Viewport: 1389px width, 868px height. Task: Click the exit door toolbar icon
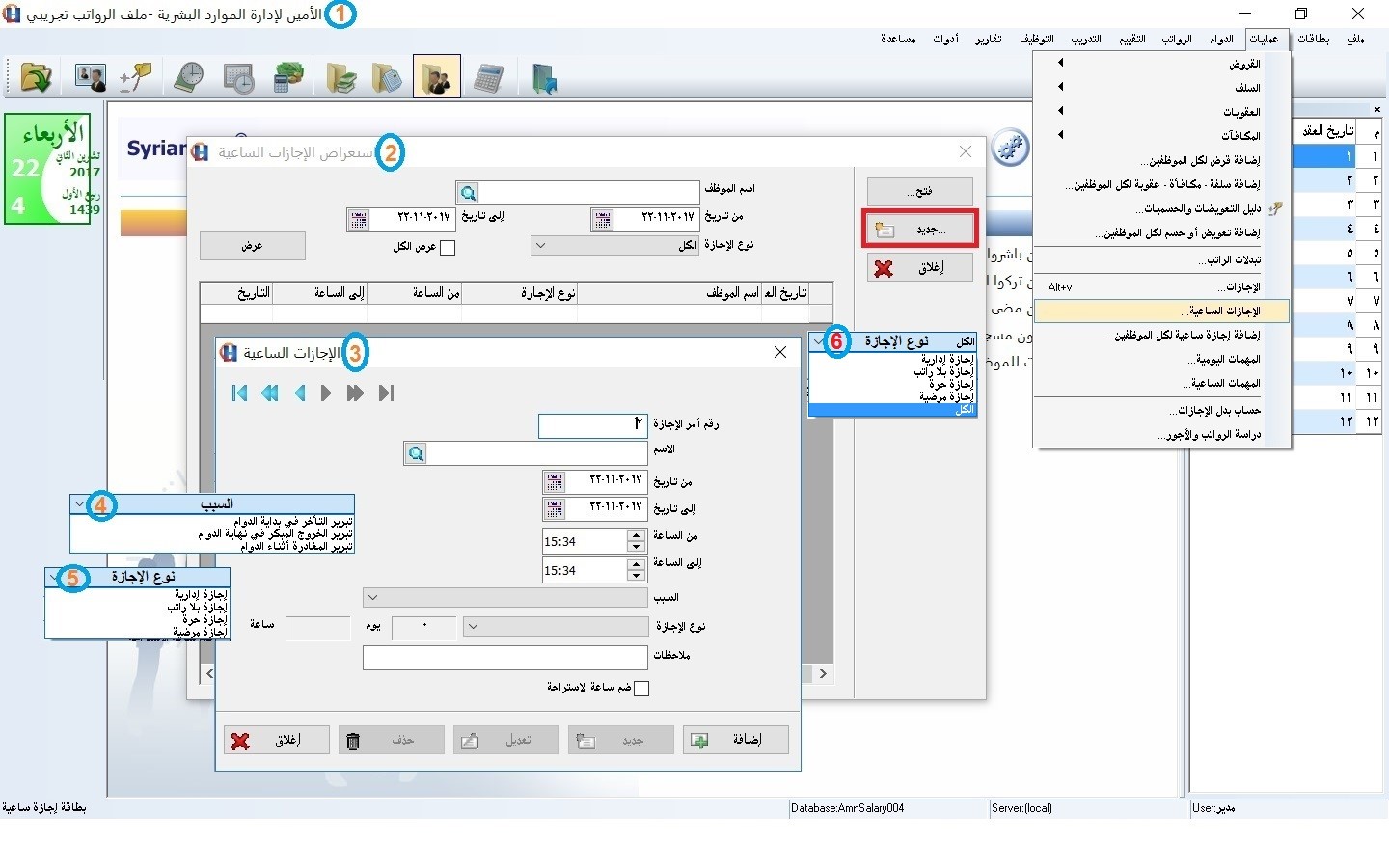click(544, 77)
